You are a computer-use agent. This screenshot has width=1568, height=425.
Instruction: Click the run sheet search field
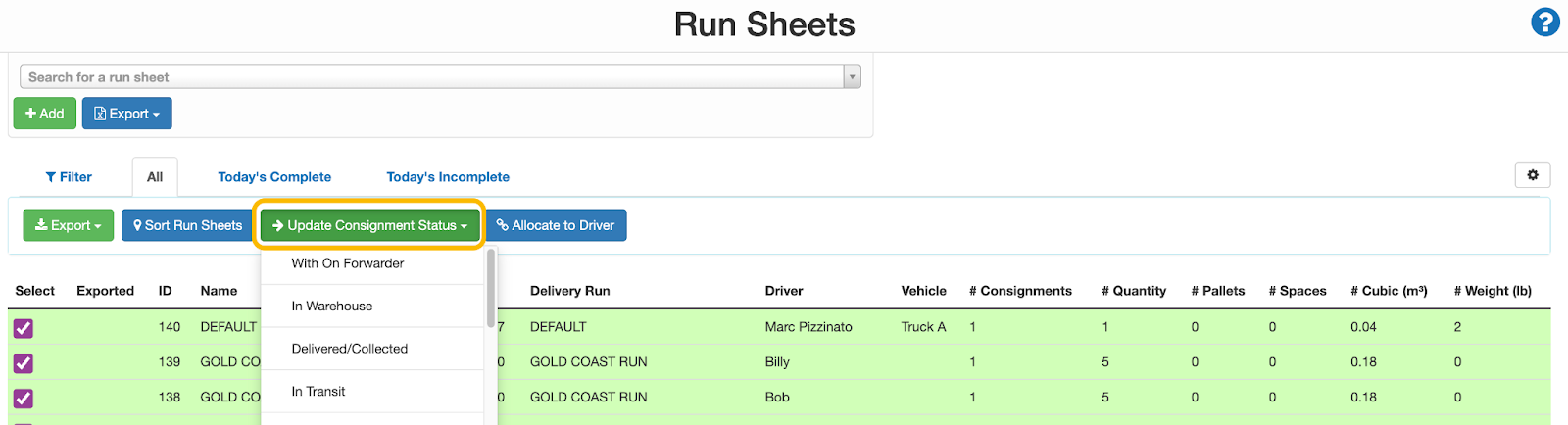coord(431,77)
